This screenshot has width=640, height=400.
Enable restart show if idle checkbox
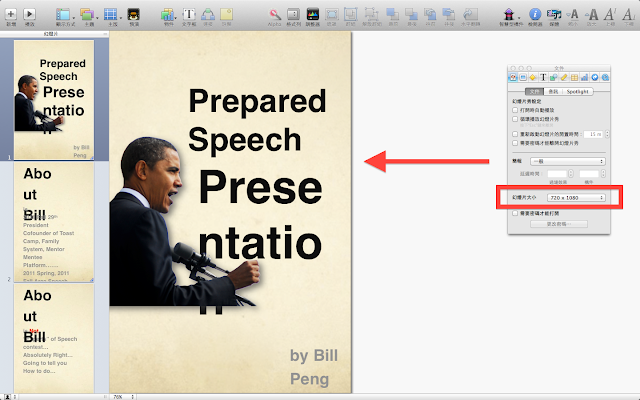point(515,134)
